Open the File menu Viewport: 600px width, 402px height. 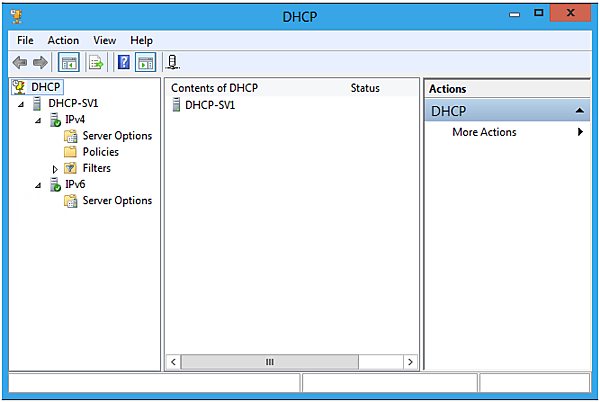coord(25,40)
